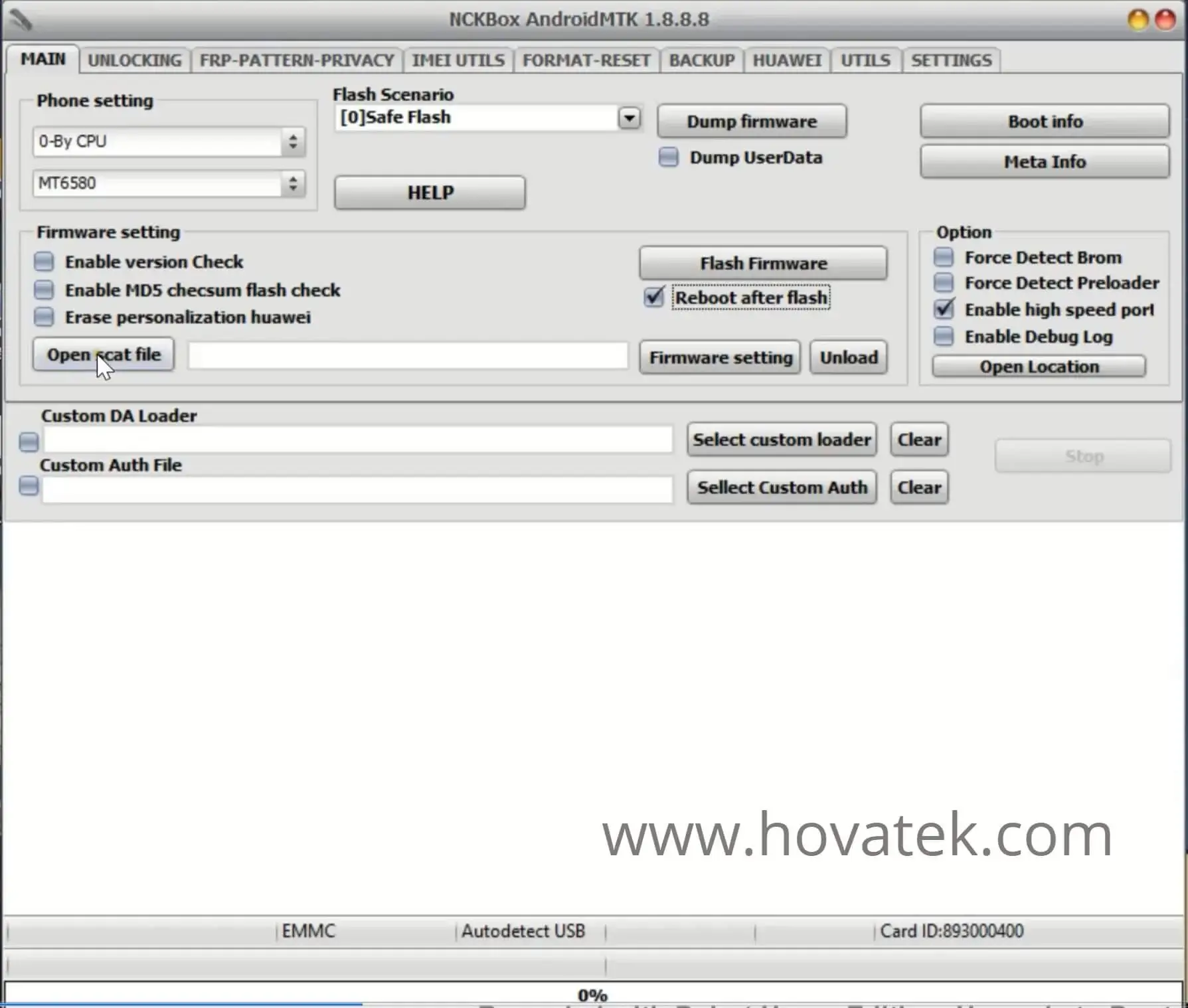The width and height of the screenshot is (1188, 1008).
Task: Click the Boot info button
Action: click(x=1045, y=122)
